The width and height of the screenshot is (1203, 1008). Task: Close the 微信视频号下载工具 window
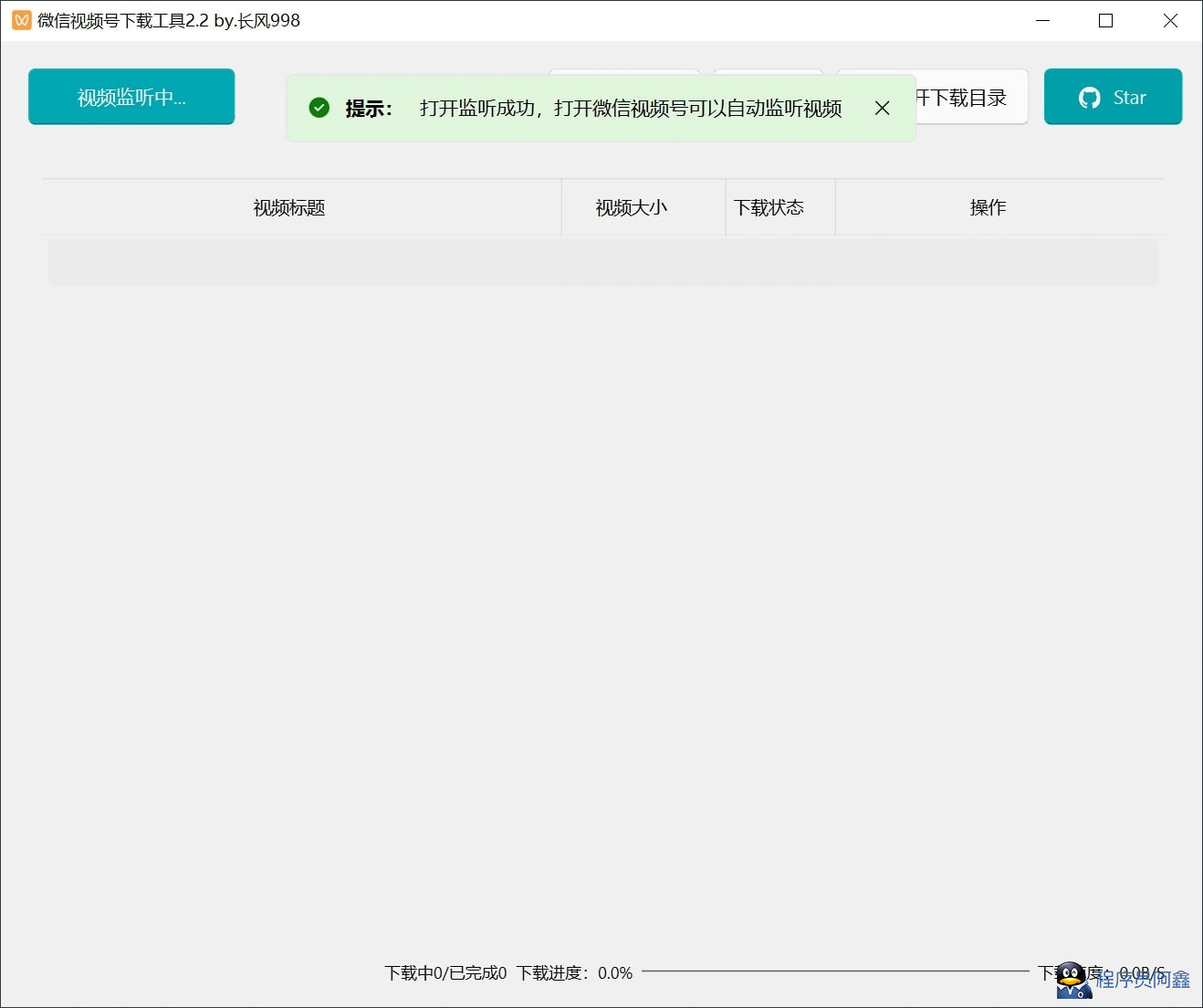[1170, 20]
